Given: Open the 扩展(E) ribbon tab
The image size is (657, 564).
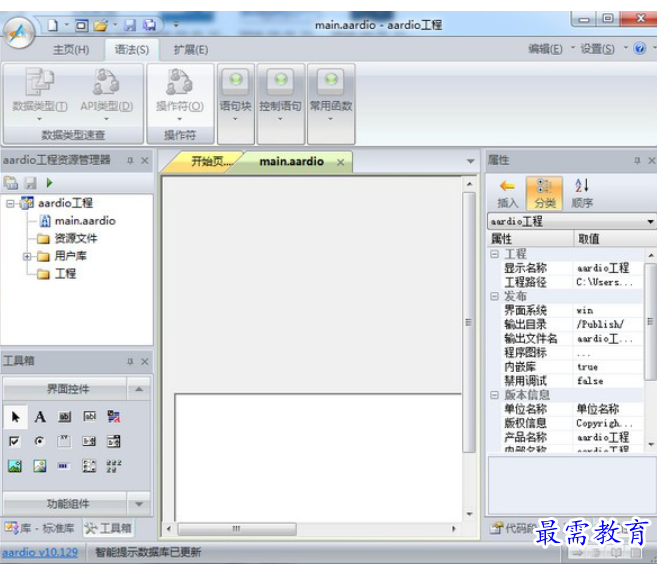Looking at the screenshot, I should (x=191, y=50).
